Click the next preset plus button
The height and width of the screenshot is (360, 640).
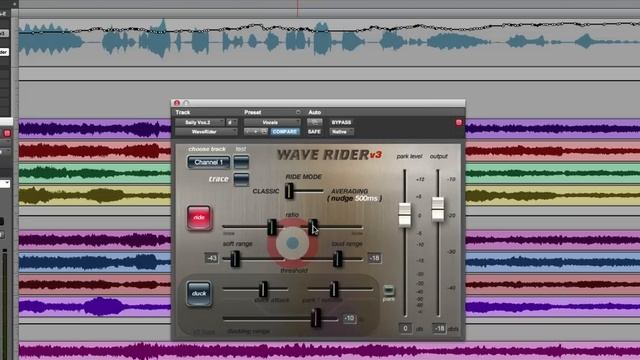click(x=256, y=132)
